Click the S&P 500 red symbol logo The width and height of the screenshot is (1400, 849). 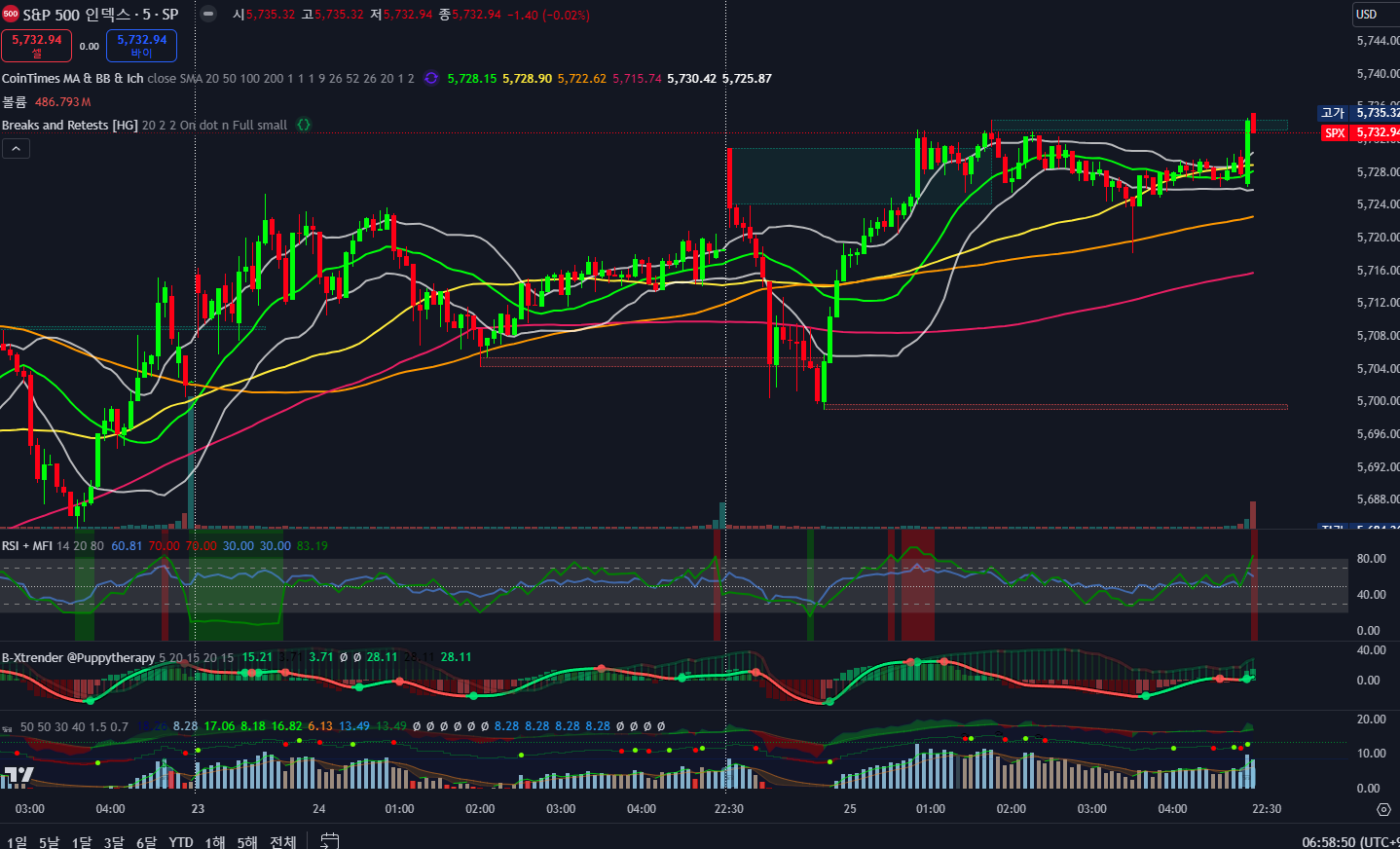11,15
